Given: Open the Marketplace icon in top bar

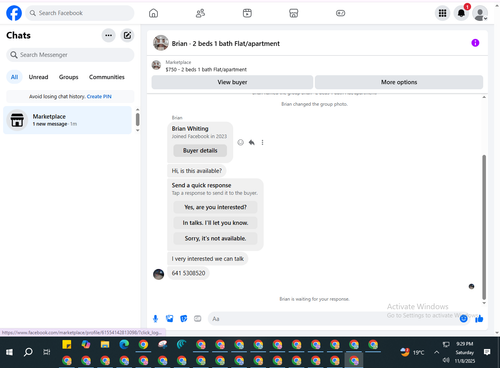Looking at the screenshot, I should [x=294, y=13].
